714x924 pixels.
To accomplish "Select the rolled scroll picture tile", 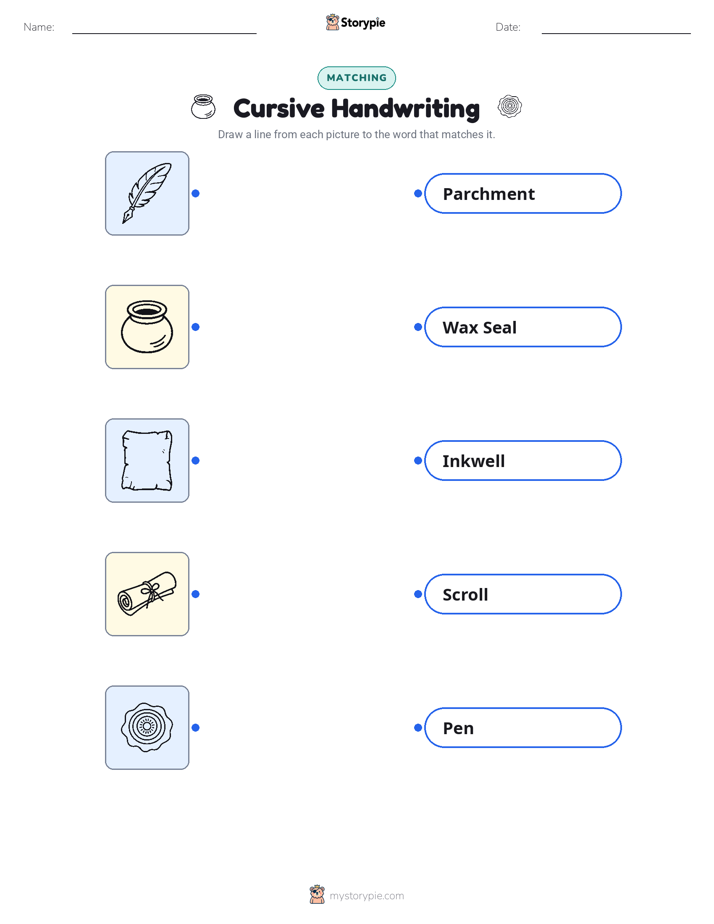I will 147,594.
